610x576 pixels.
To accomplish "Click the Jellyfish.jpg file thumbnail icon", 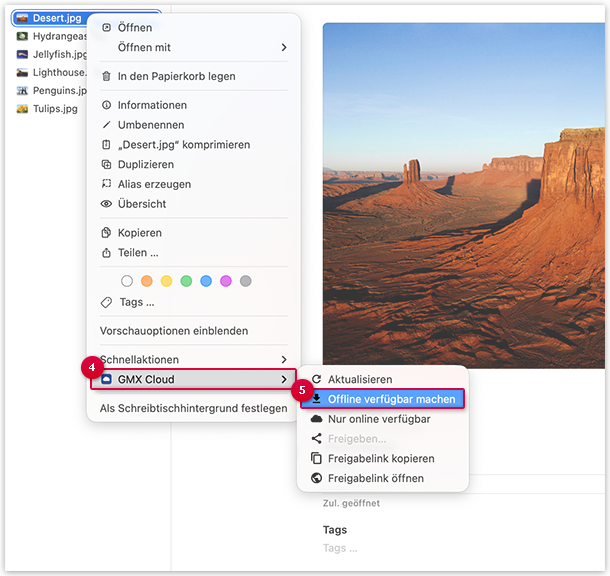I will [22, 54].
